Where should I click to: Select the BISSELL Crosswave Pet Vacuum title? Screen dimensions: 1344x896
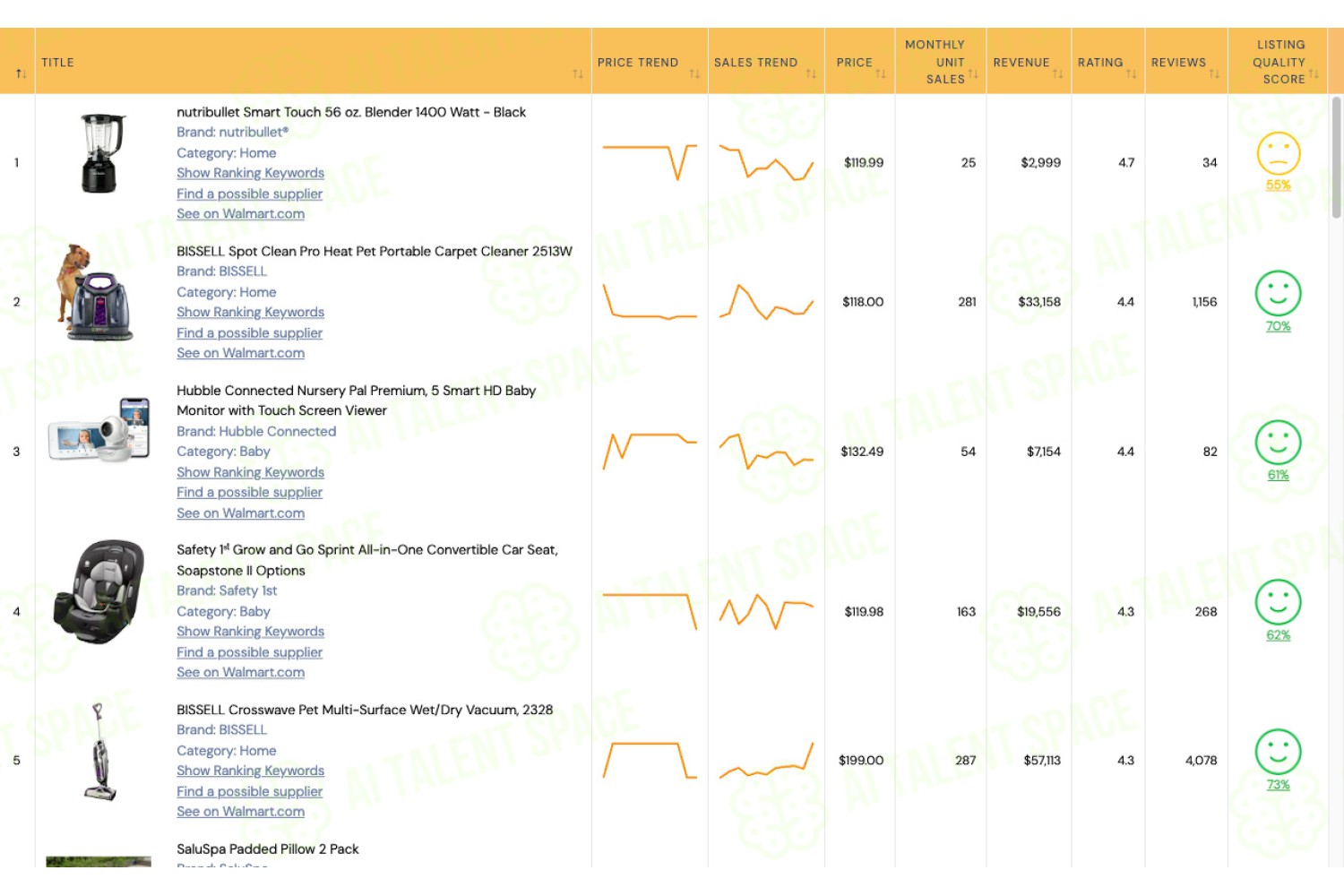(x=365, y=710)
